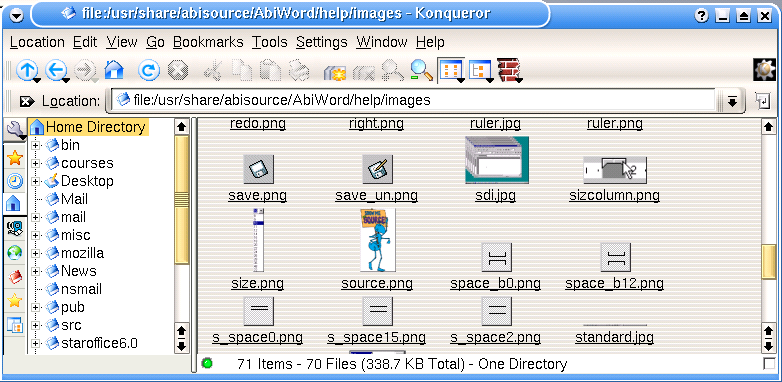Open the save.png file link
Image resolution: width=782 pixels, height=382 pixels.
[x=257, y=195]
